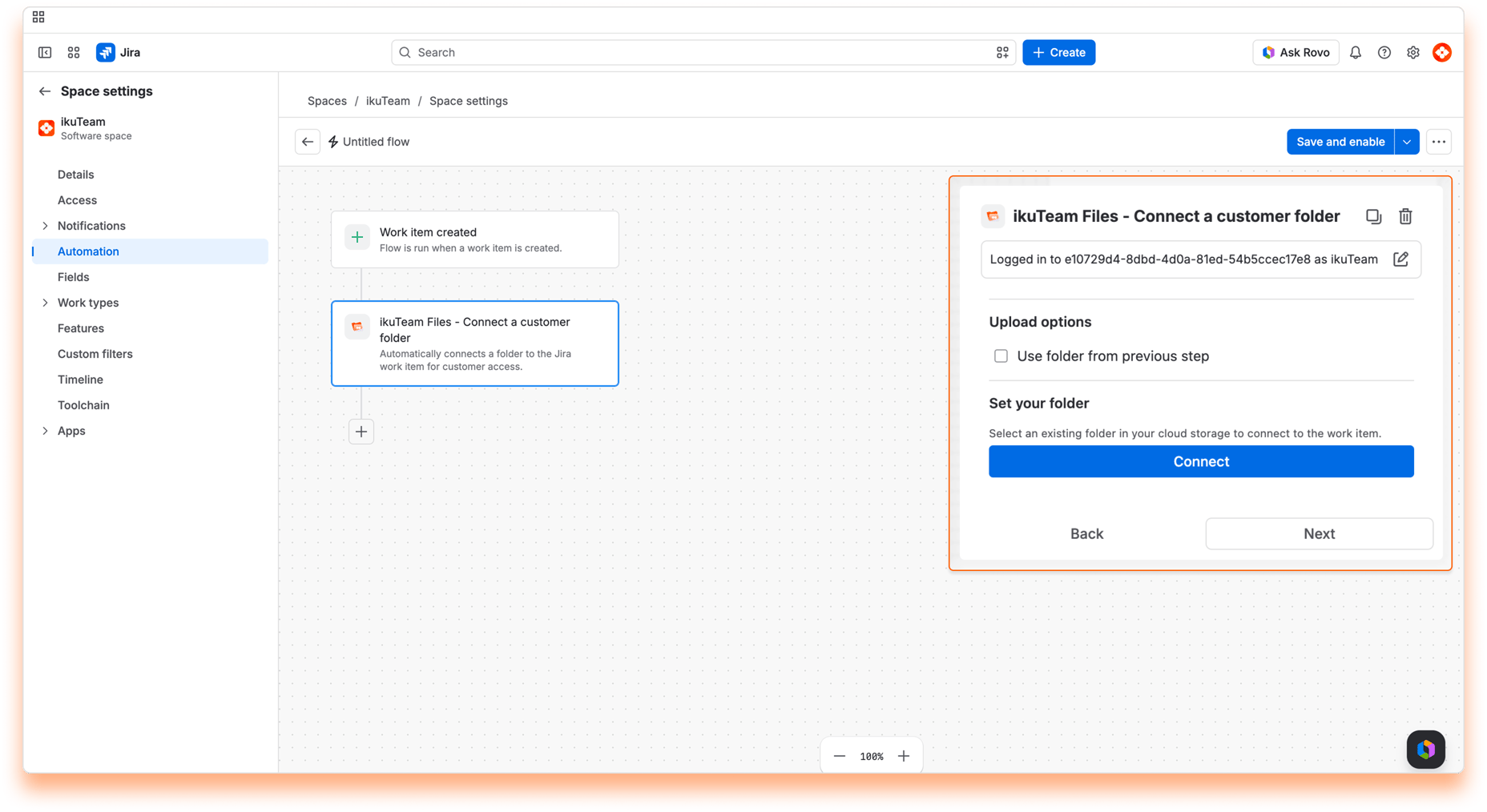Open the Fields settings page
The height and width of the screenshot is (812, 1487).
point(73,277)
